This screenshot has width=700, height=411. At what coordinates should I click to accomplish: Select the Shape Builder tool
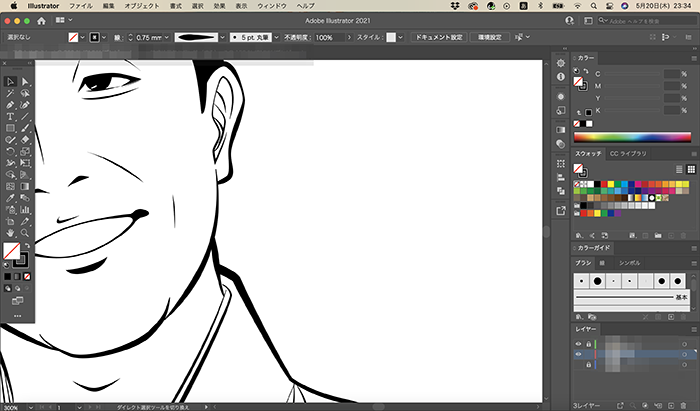pyautogui.click(x=10, y=174)
